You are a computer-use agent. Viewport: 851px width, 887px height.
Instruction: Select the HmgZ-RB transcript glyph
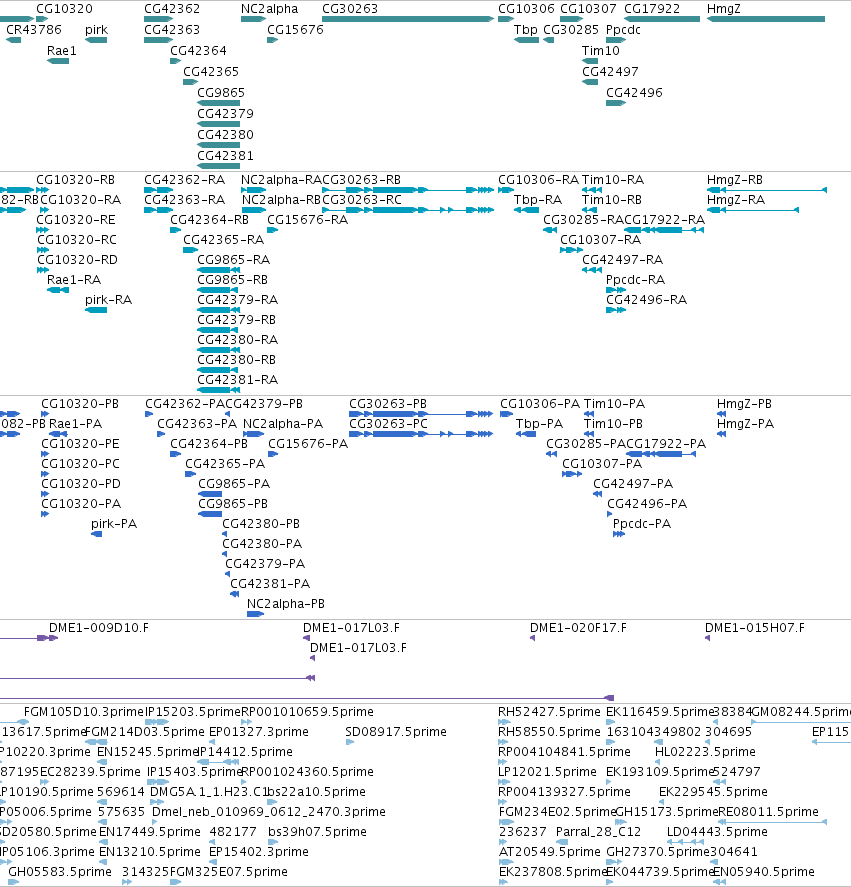pos(767,190)
